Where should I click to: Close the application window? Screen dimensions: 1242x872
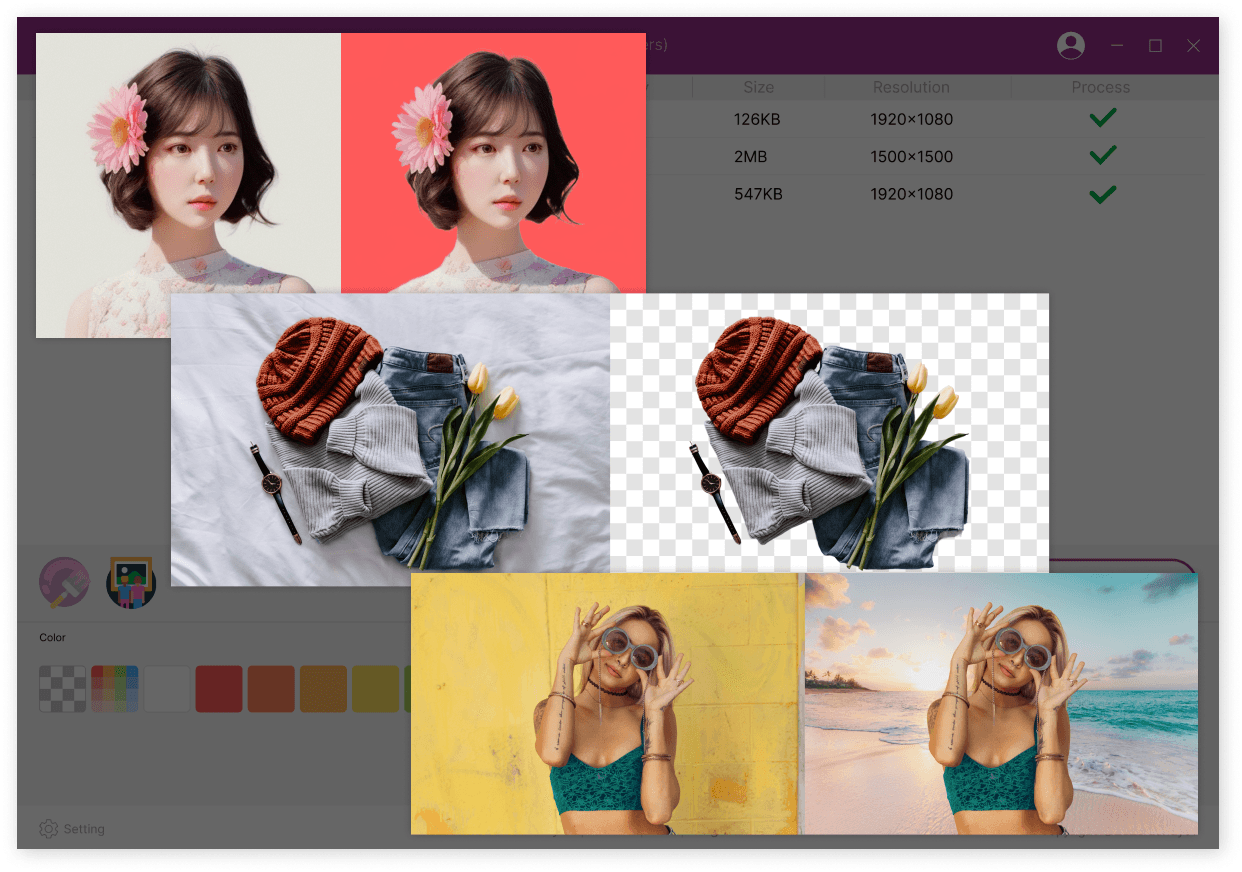[x=1193, y=46]
